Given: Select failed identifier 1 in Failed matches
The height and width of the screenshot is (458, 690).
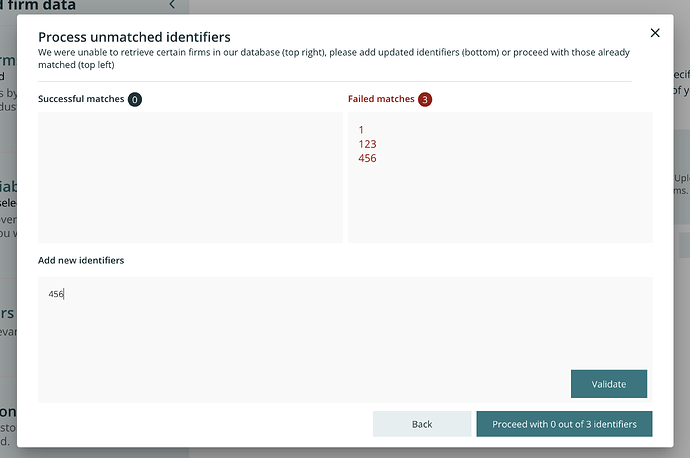Looking at the screenshot, I should [x=361, y=130].
